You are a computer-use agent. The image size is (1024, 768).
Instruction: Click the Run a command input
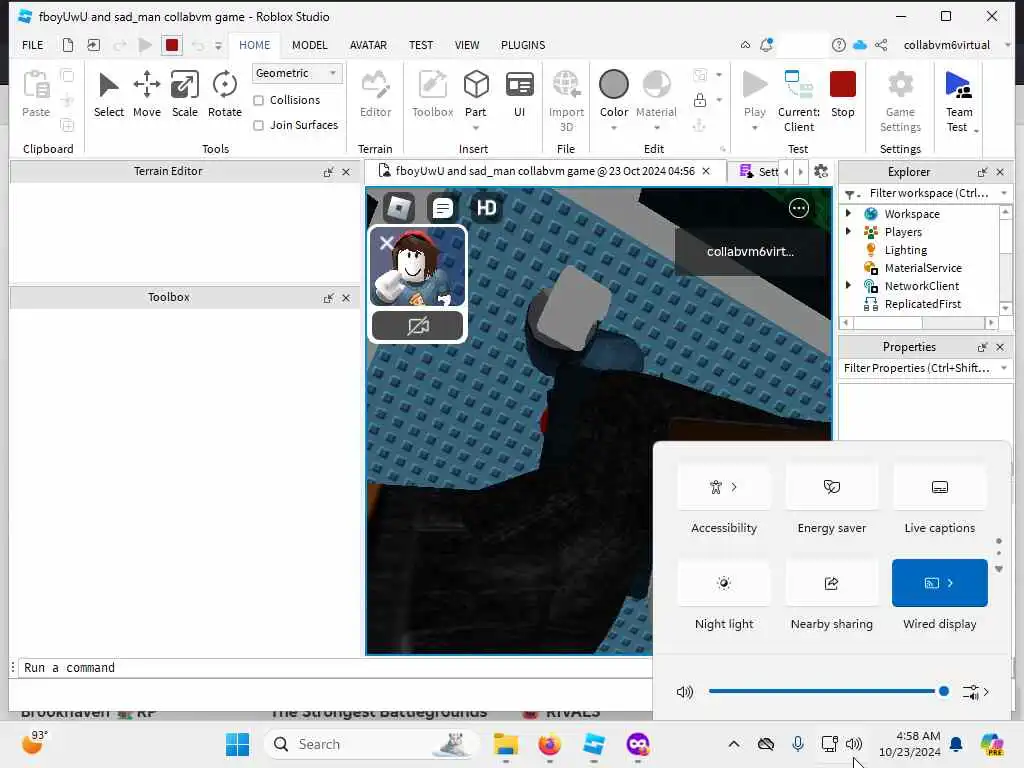pyautogui.click(x=336, y=667)
